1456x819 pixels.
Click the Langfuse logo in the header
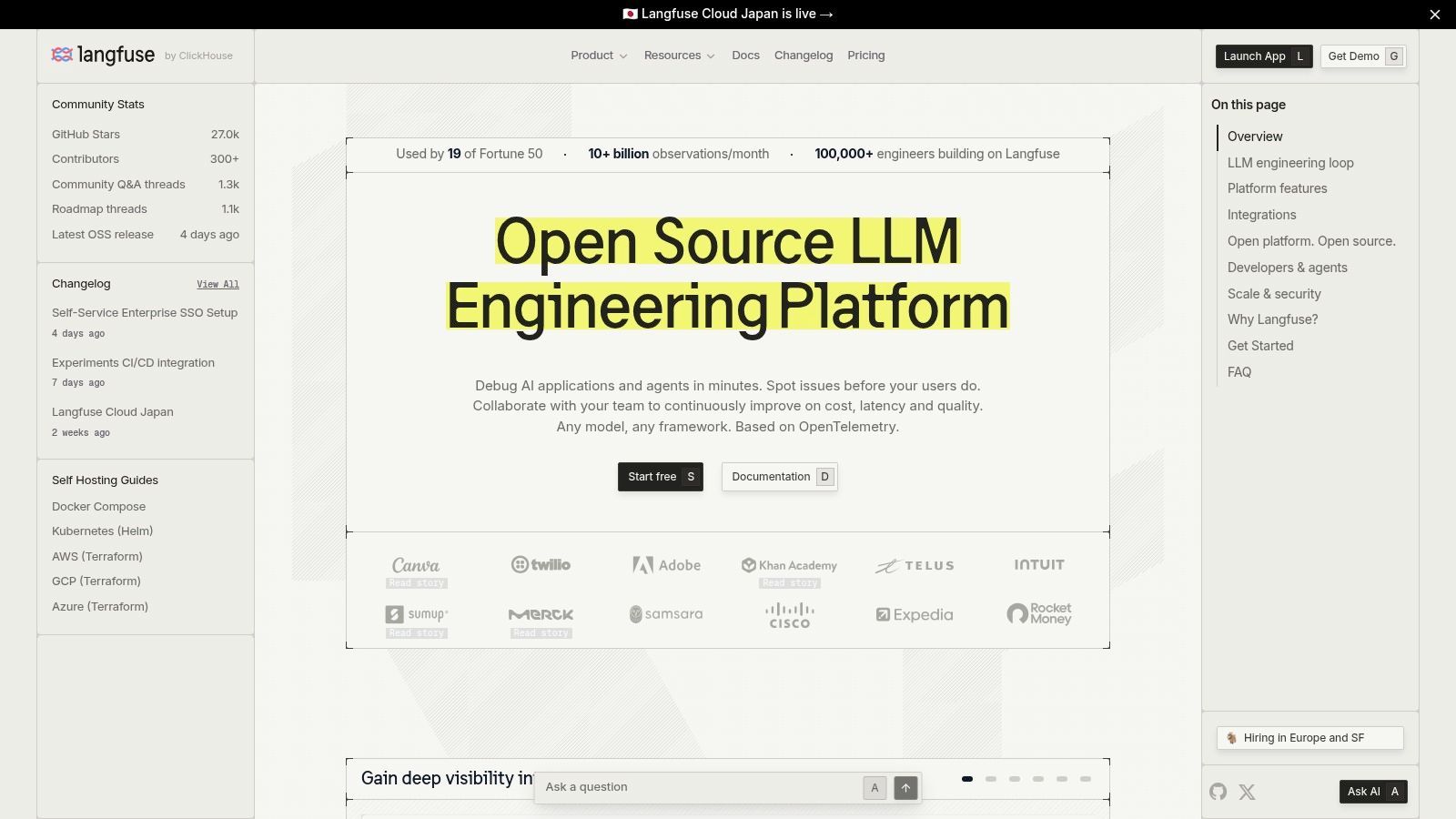(103, 56)
